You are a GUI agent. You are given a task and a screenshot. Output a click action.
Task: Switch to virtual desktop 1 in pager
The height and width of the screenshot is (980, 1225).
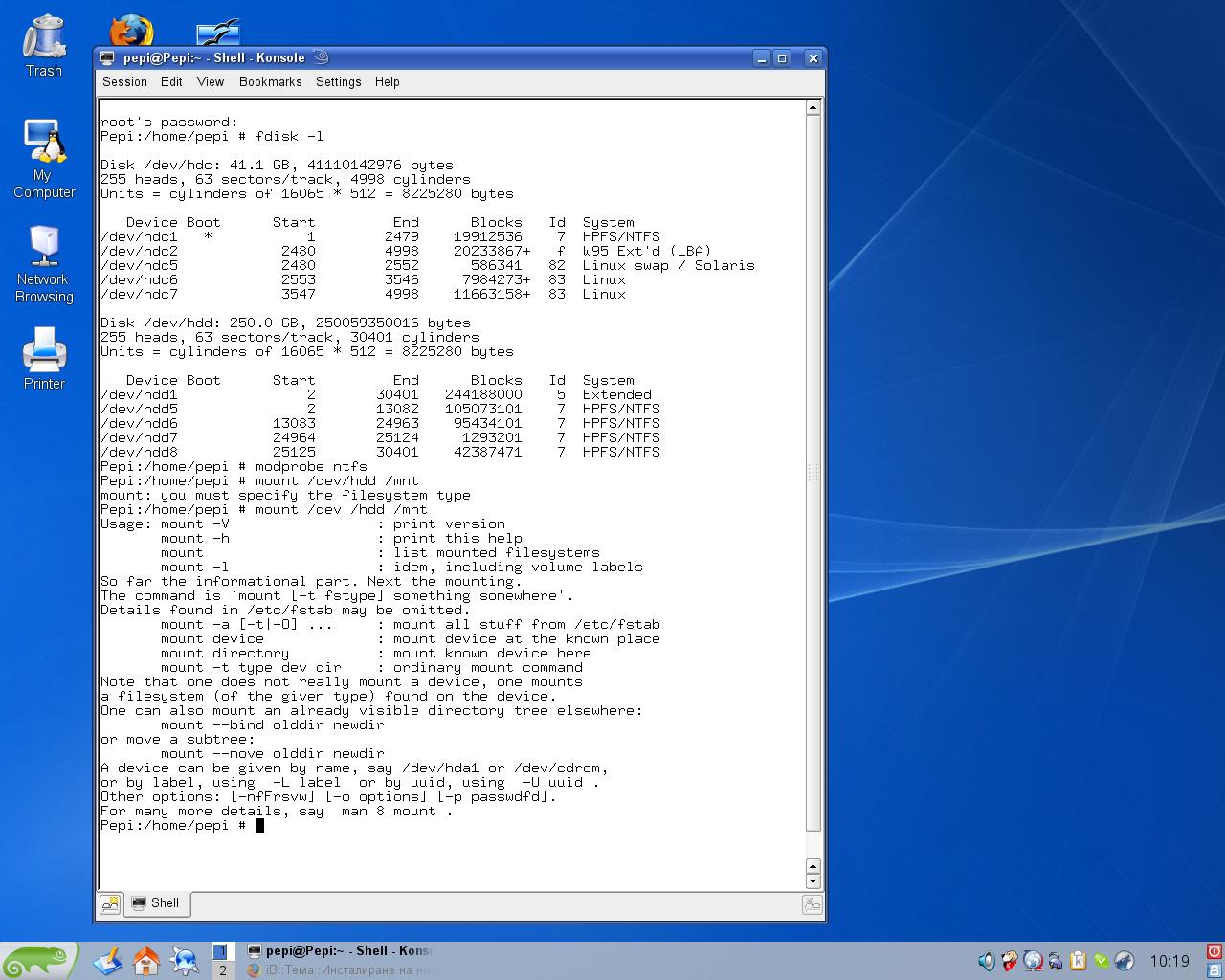click(222, 951)
